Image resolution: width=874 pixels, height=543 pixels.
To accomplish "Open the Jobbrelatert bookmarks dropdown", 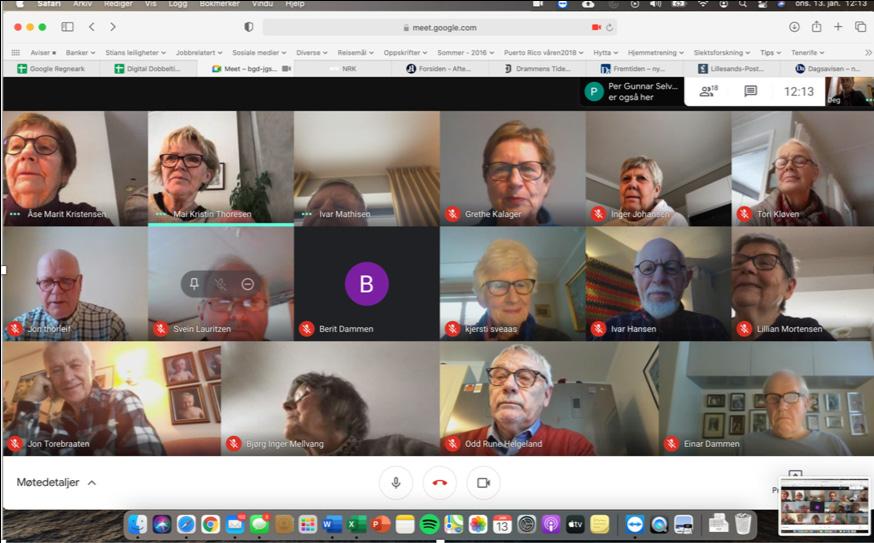I will (199, 52).
